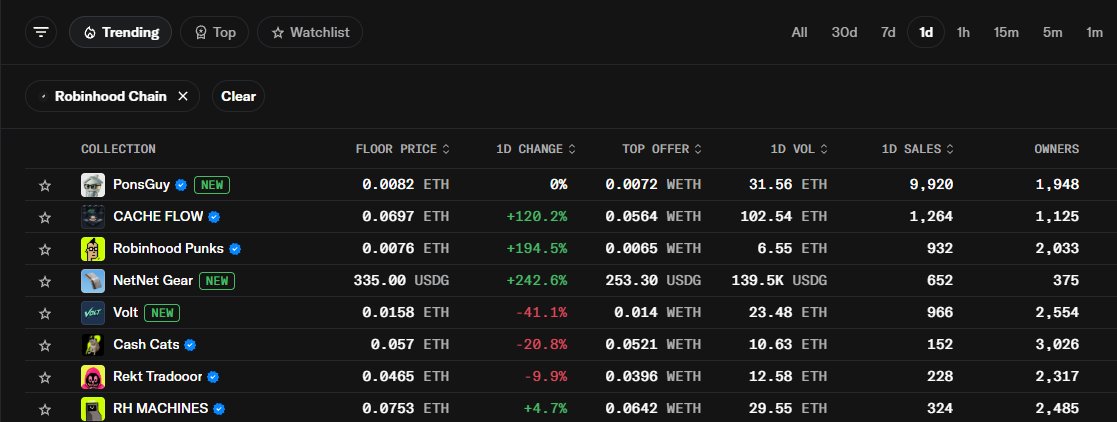The image size is (1117, 422).
Task: Select the 7d time range
Action: [888, 32]
